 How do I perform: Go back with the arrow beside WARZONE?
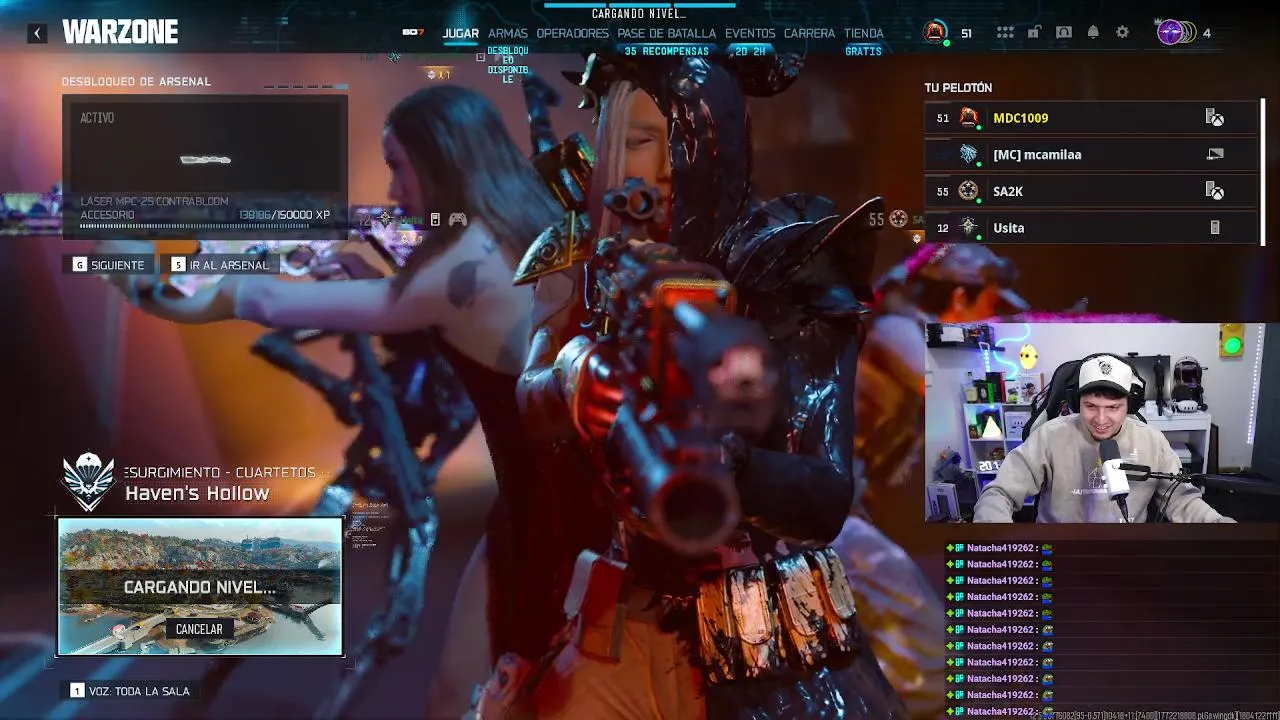click(x=37, y=33)
